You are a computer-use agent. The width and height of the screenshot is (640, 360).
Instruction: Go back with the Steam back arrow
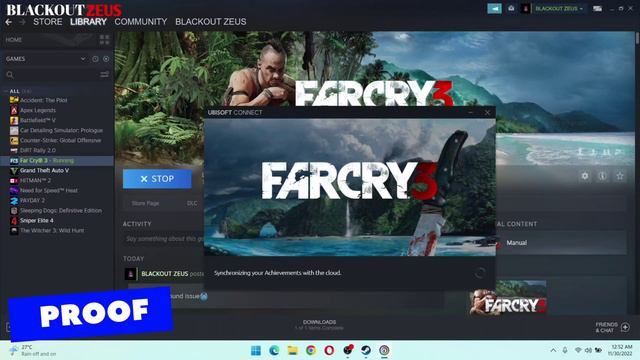pyautogui.click(x=9, y=22)
